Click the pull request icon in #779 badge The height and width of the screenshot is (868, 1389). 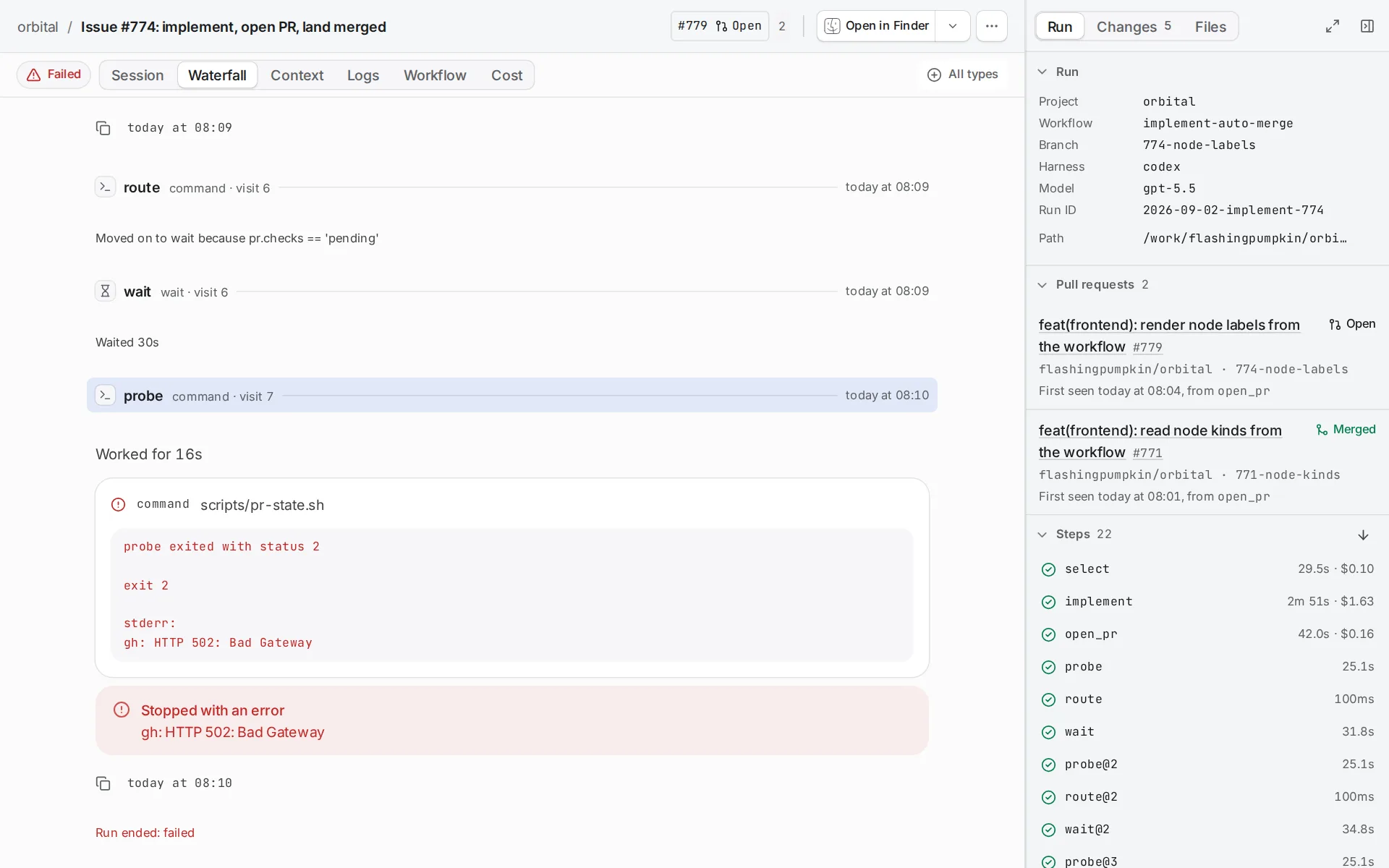pos(721,26)
